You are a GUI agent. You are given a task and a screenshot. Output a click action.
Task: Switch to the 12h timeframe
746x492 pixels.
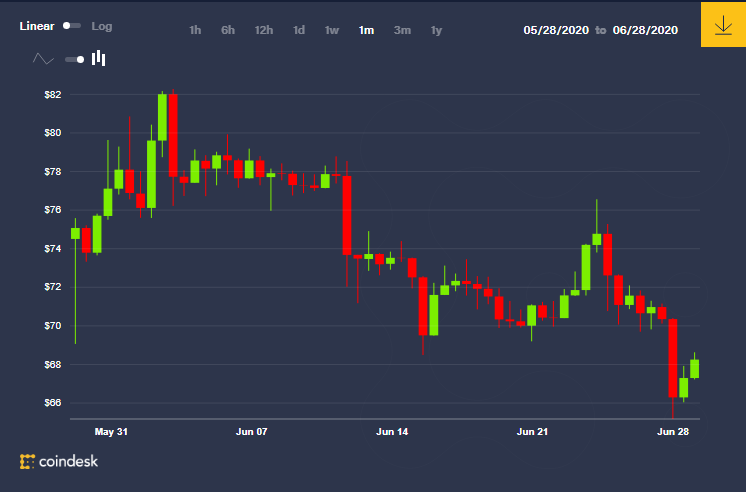tap(264, 30)
